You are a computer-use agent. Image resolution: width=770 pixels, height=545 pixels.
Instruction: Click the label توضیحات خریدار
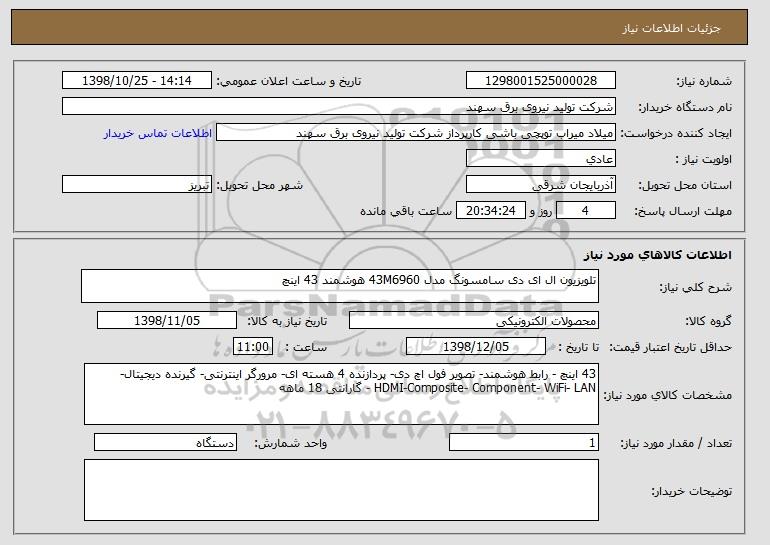[x=692, y=491]
